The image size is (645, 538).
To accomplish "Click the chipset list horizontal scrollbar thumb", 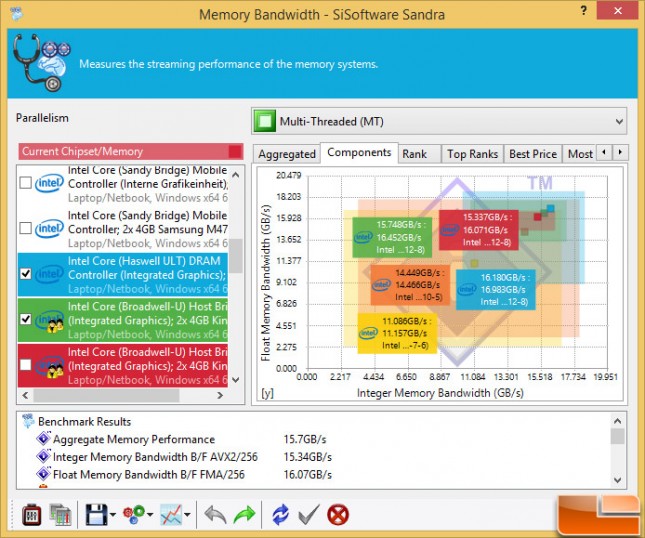I will (x=107, y=395).
